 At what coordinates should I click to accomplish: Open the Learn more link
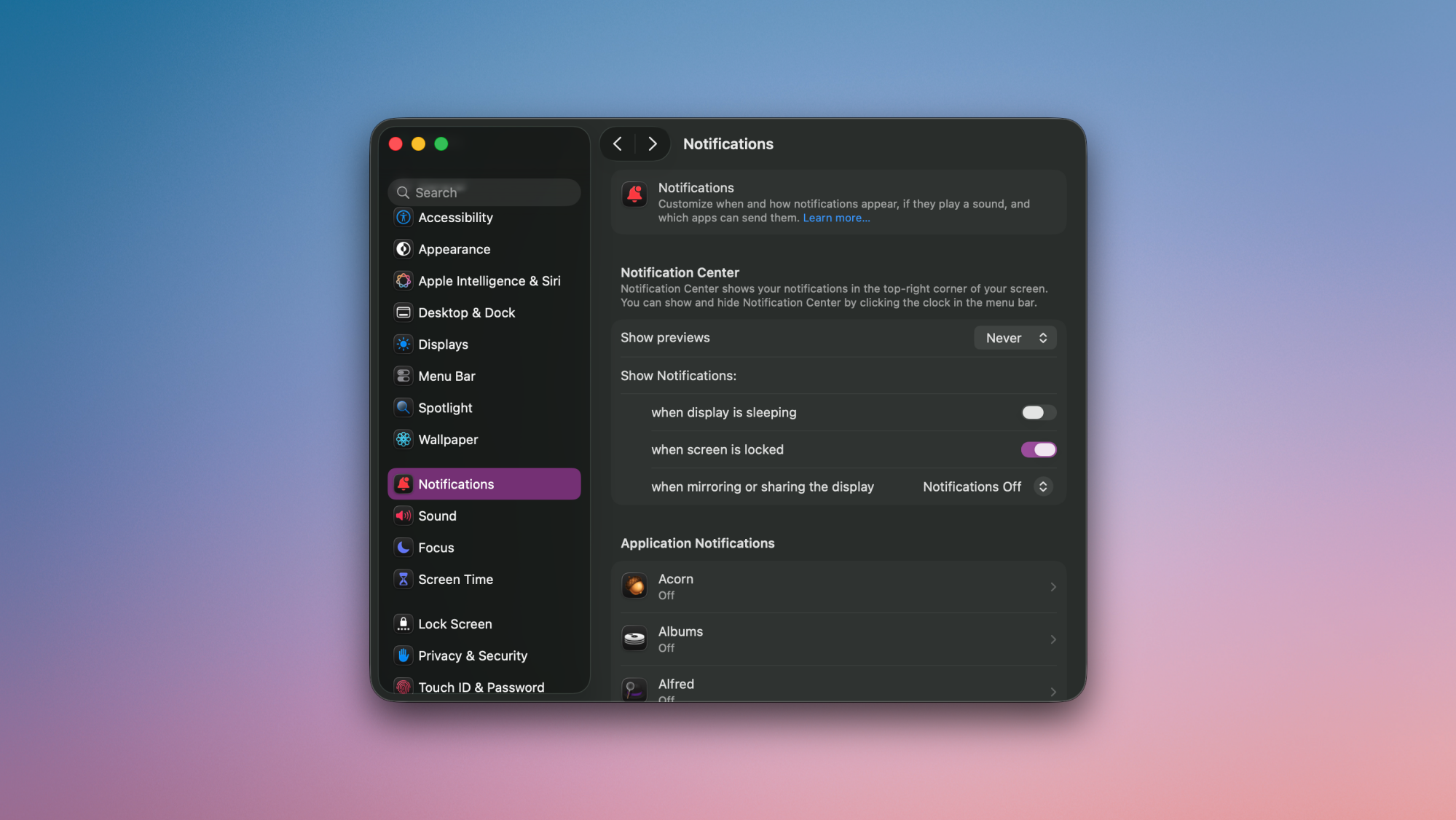coord(836,217)
